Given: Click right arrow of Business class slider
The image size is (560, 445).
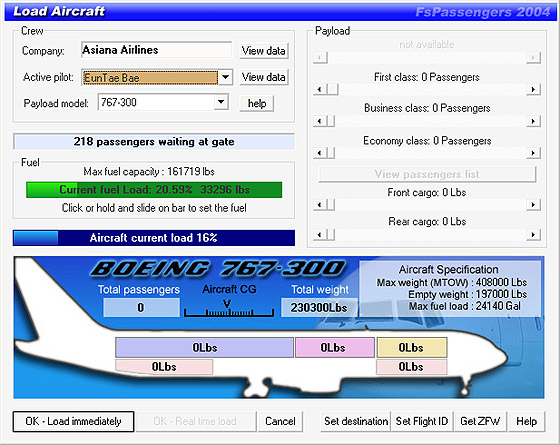Looking at the screenshot, I should tap(533, 121).
